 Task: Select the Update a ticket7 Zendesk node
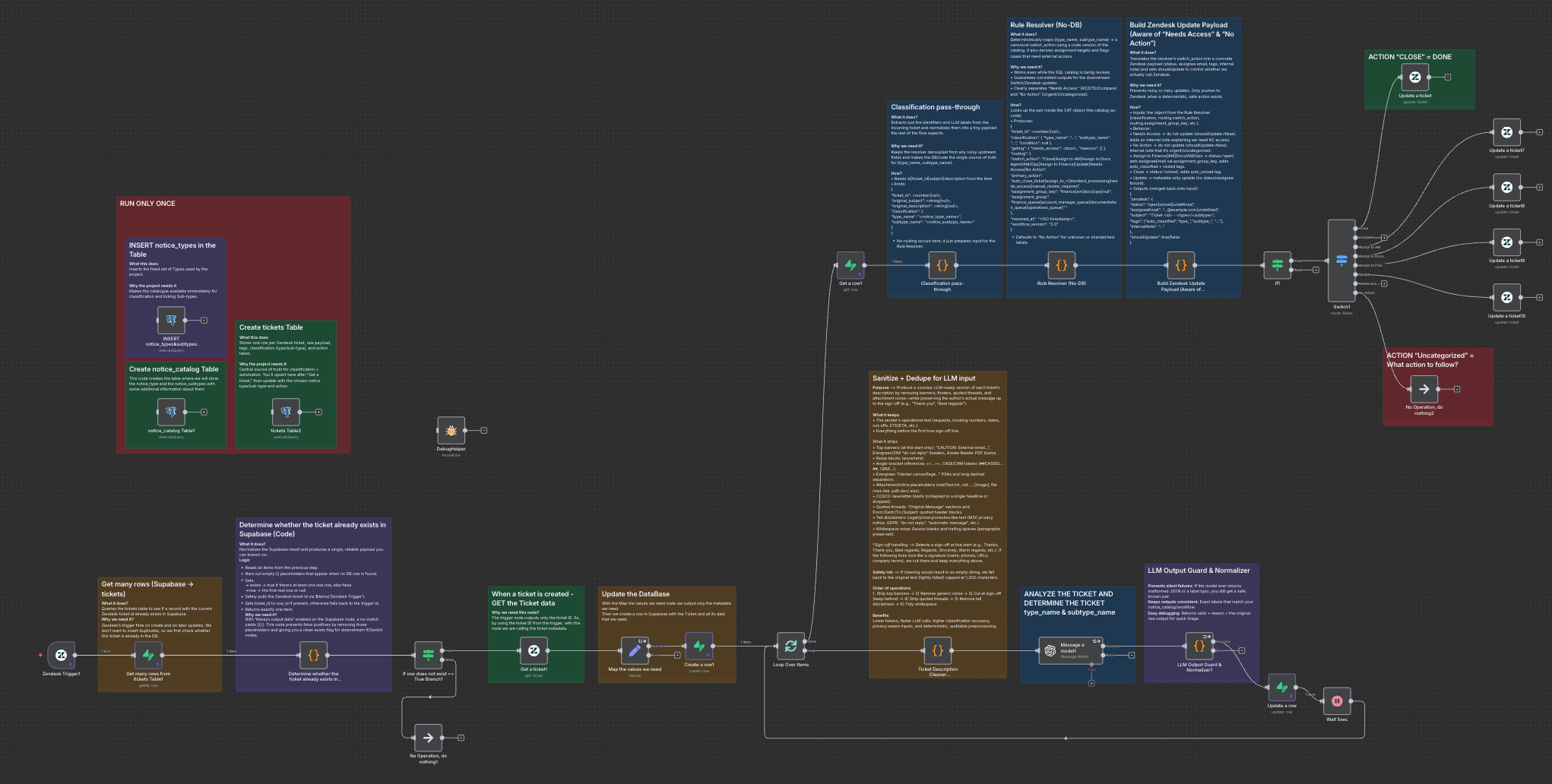click(x=1506, y=132)
